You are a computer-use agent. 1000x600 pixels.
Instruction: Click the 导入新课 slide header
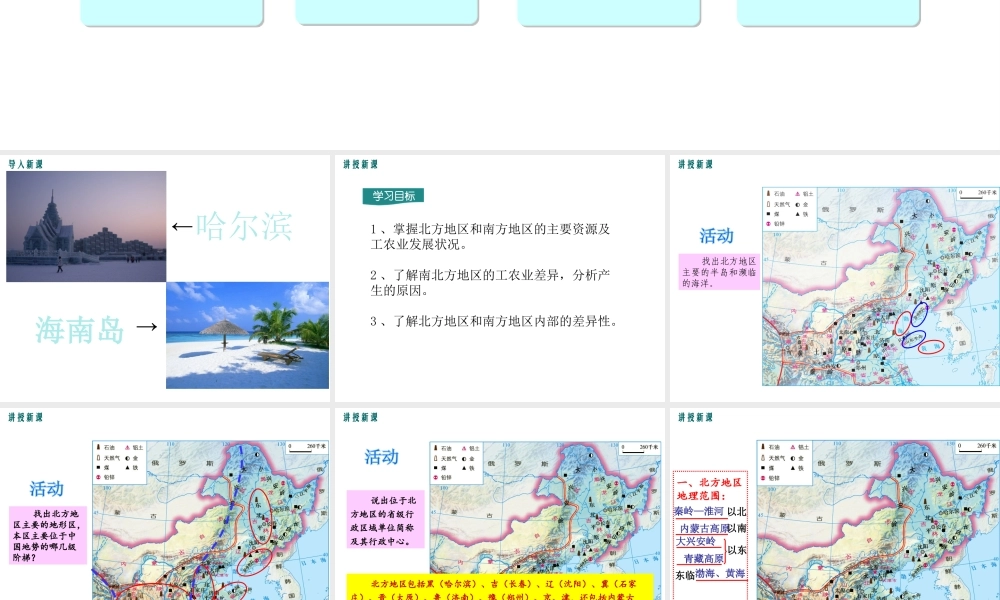tap(26, 164)
